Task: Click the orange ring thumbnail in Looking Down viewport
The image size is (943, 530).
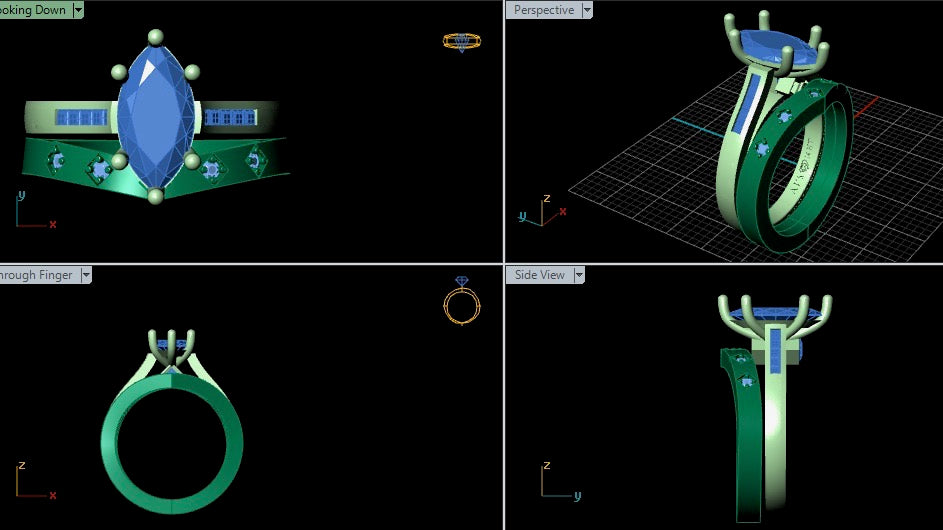Action: pyautogui.click(x=462, y=42)
